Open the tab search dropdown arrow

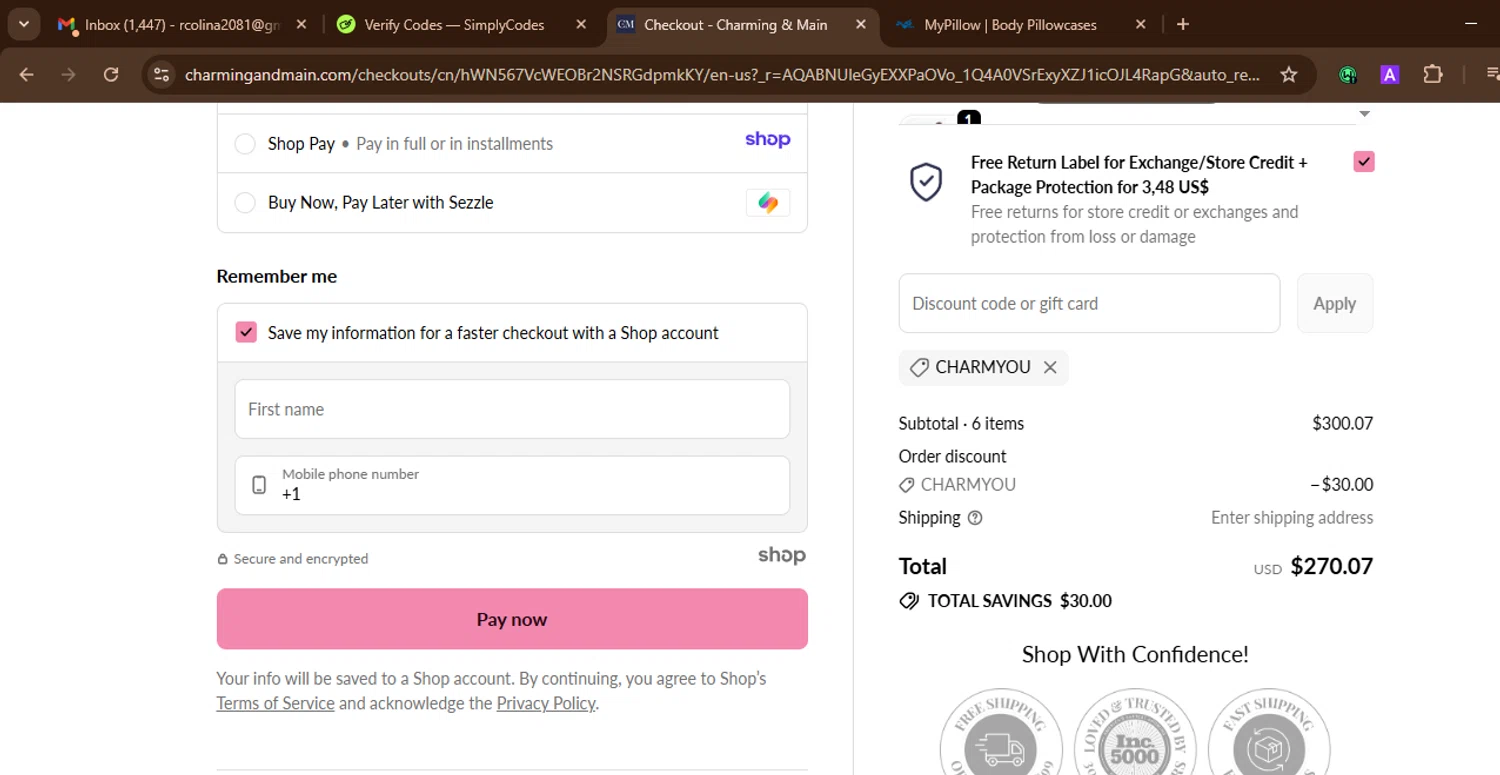click(x=23, y=24)
